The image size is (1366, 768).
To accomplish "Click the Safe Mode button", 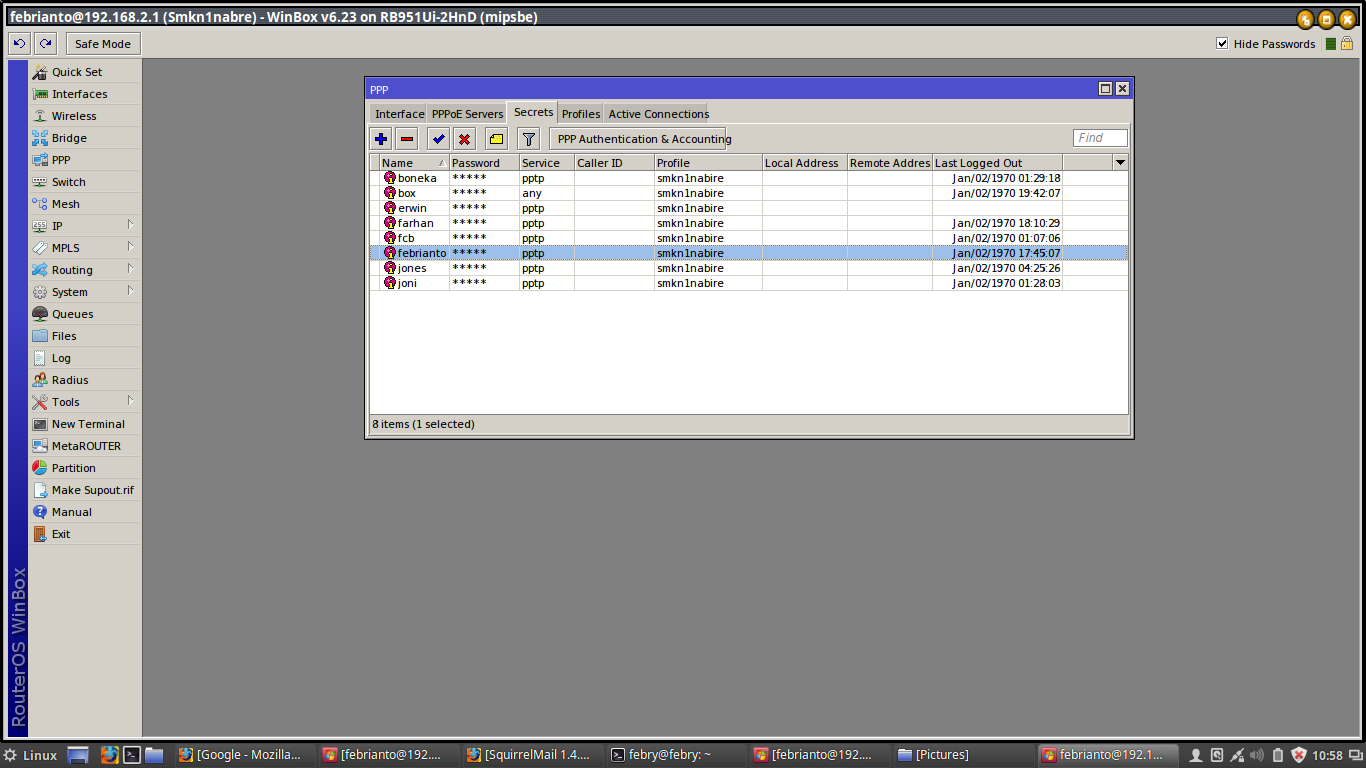I will tap(103, 43).
